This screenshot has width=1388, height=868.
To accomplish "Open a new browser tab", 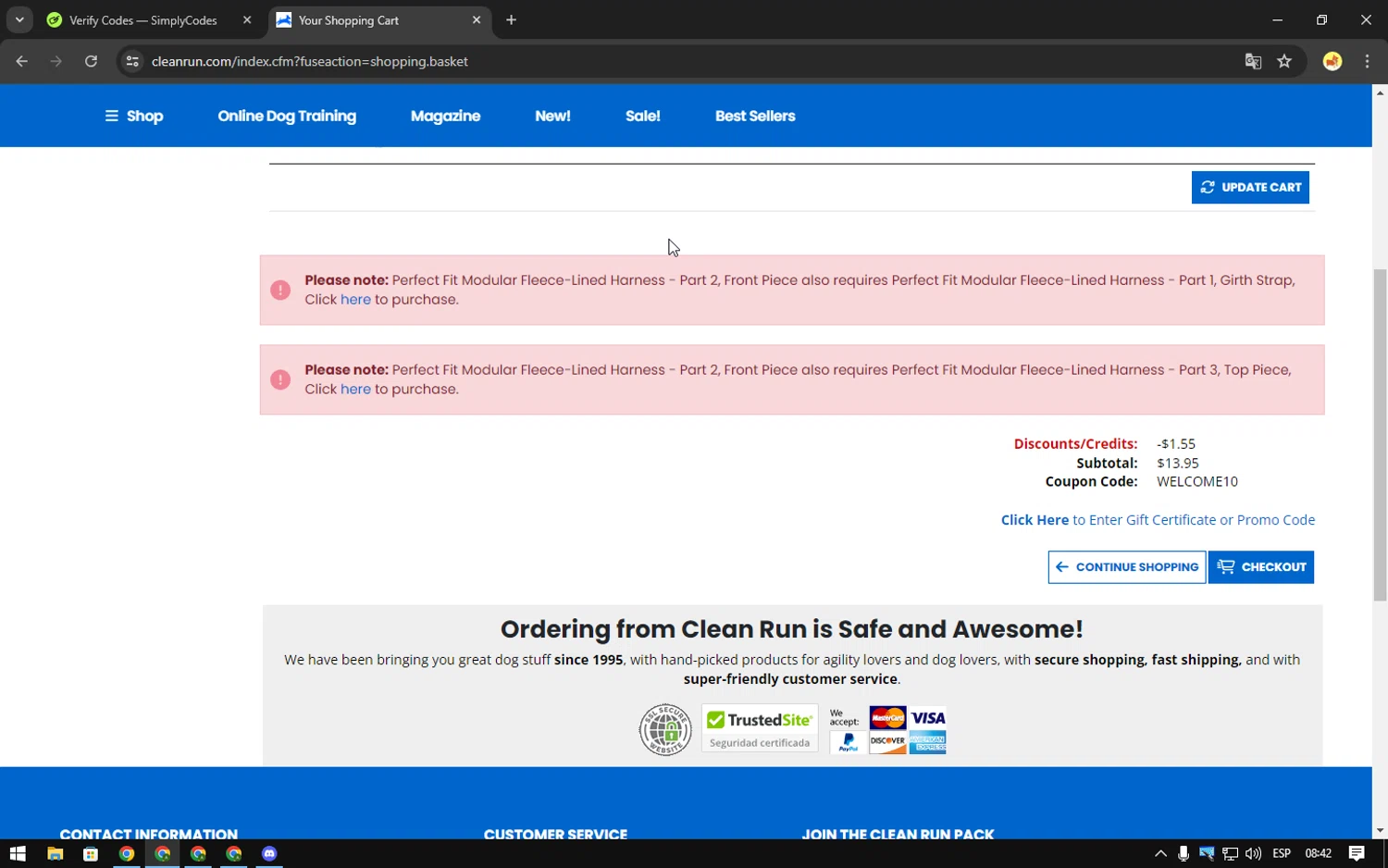I will [511, 20].
